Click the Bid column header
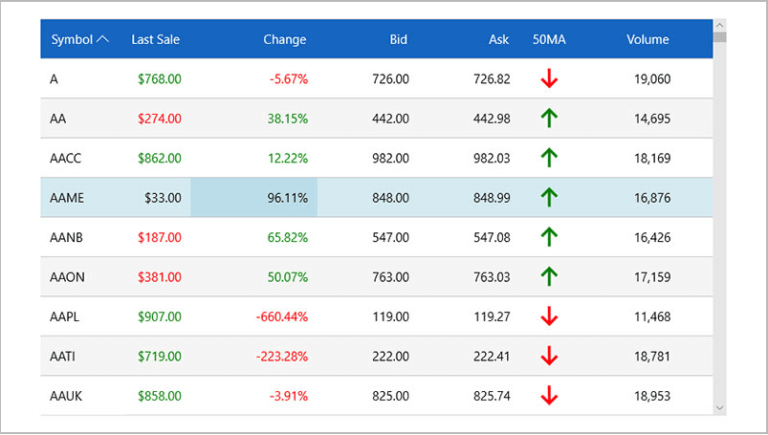 (398, 40)
